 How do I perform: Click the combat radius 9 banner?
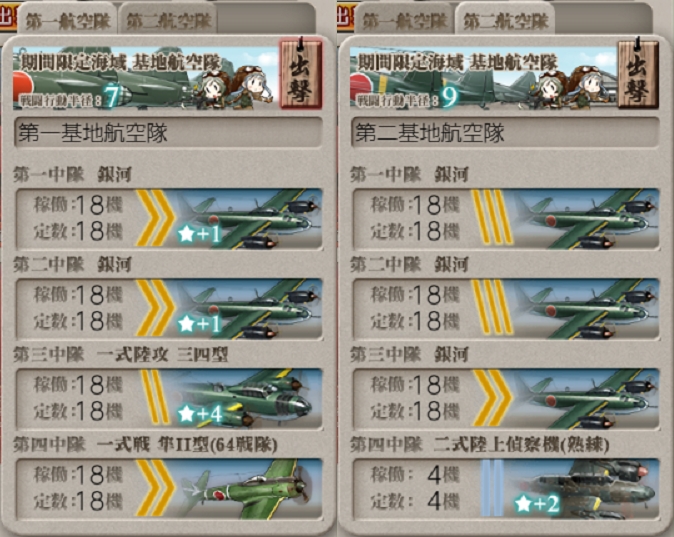[x=483, y=77]
